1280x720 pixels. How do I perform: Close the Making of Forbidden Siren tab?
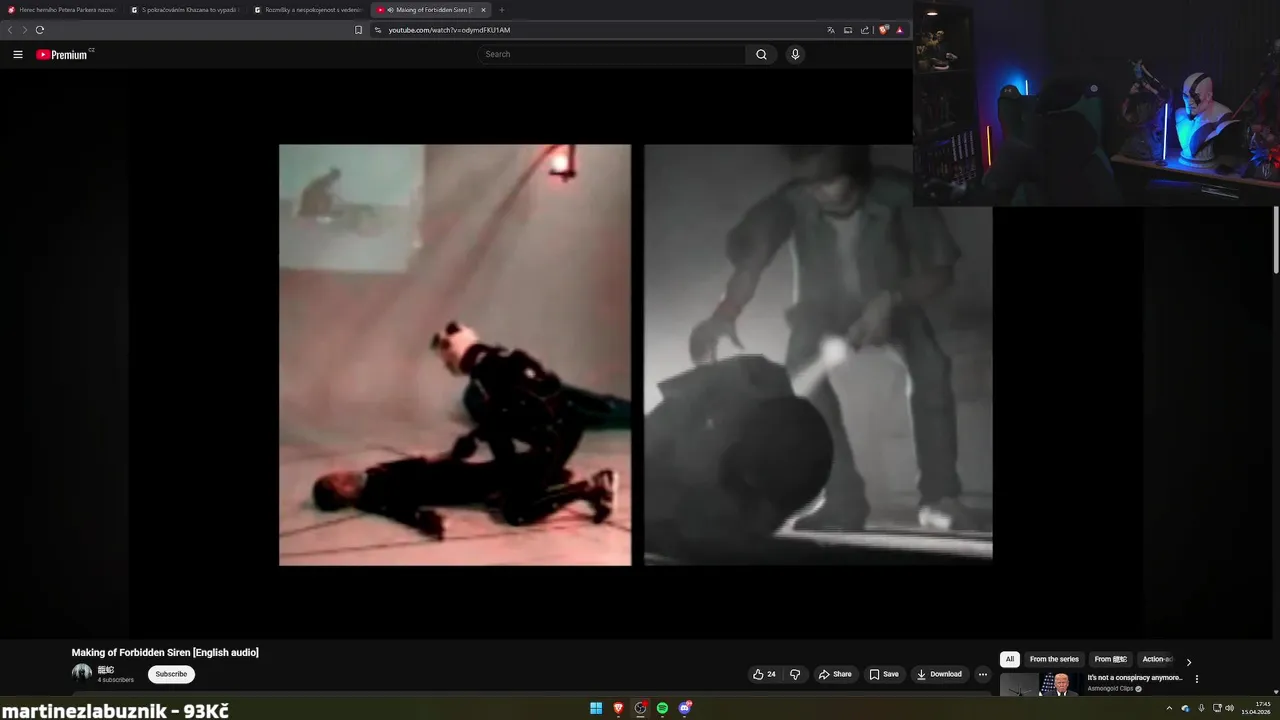483,10
